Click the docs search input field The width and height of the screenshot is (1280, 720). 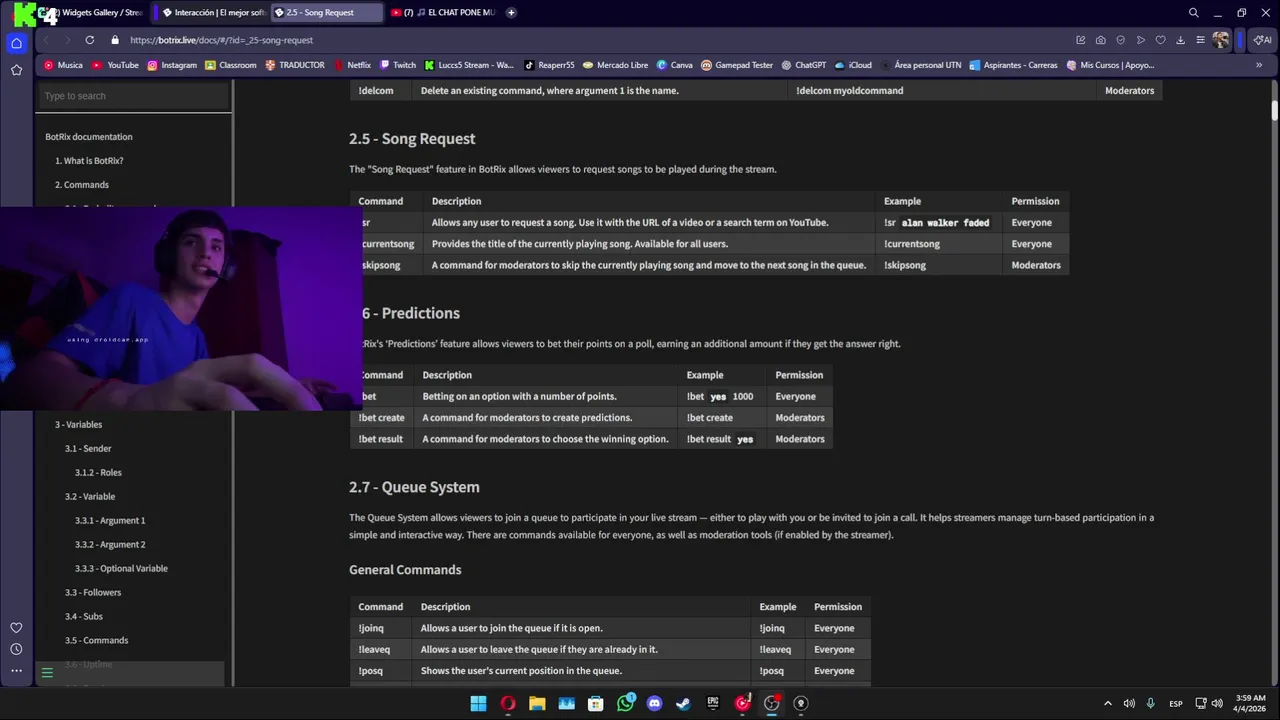[133, 96]
